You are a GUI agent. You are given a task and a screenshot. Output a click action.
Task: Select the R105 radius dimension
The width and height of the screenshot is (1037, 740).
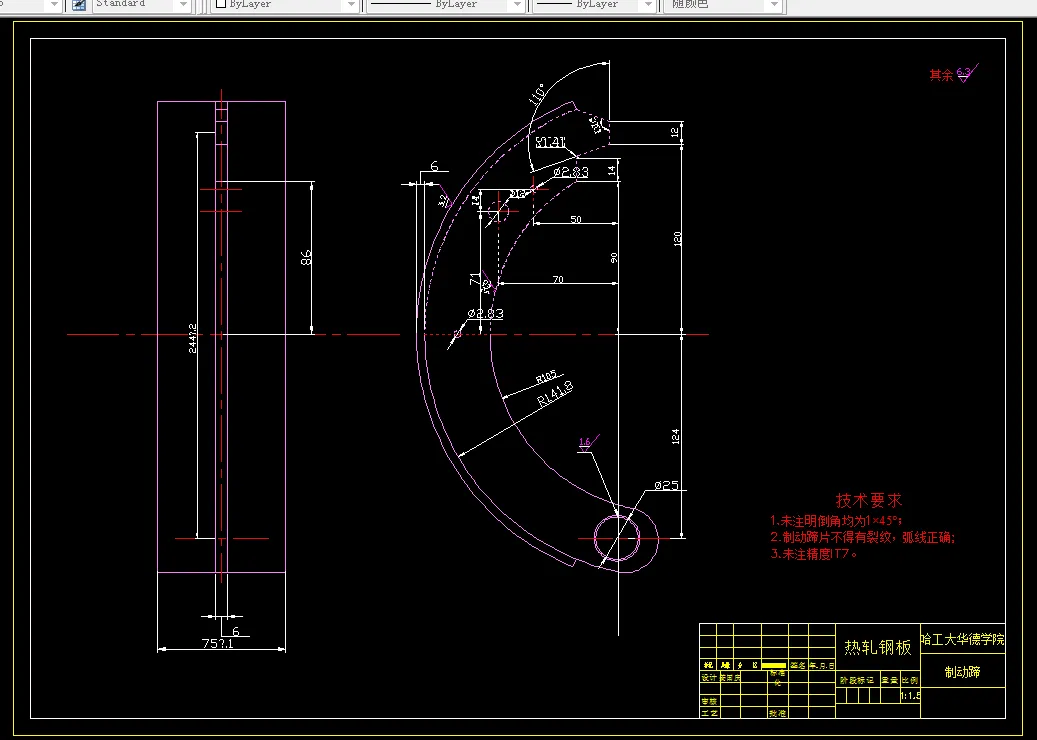click(x=546, y=378)
